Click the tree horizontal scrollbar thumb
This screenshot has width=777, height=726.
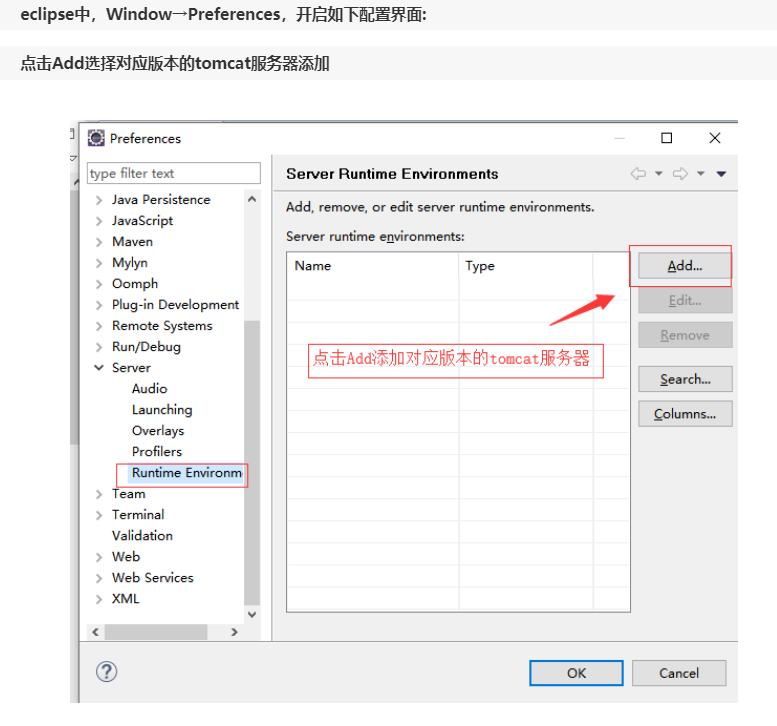coord(156,632)
